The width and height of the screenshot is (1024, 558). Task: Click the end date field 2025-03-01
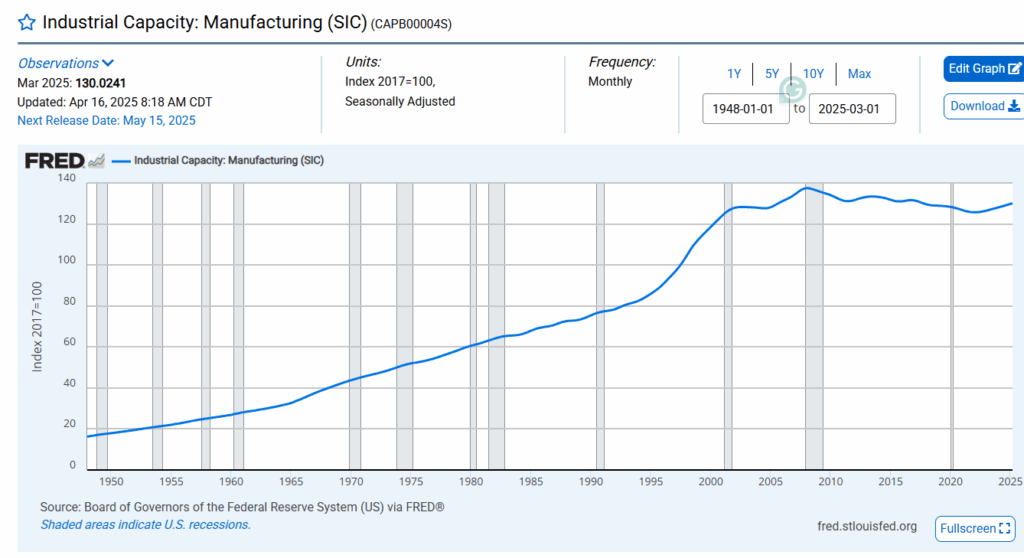click(852, 108)
